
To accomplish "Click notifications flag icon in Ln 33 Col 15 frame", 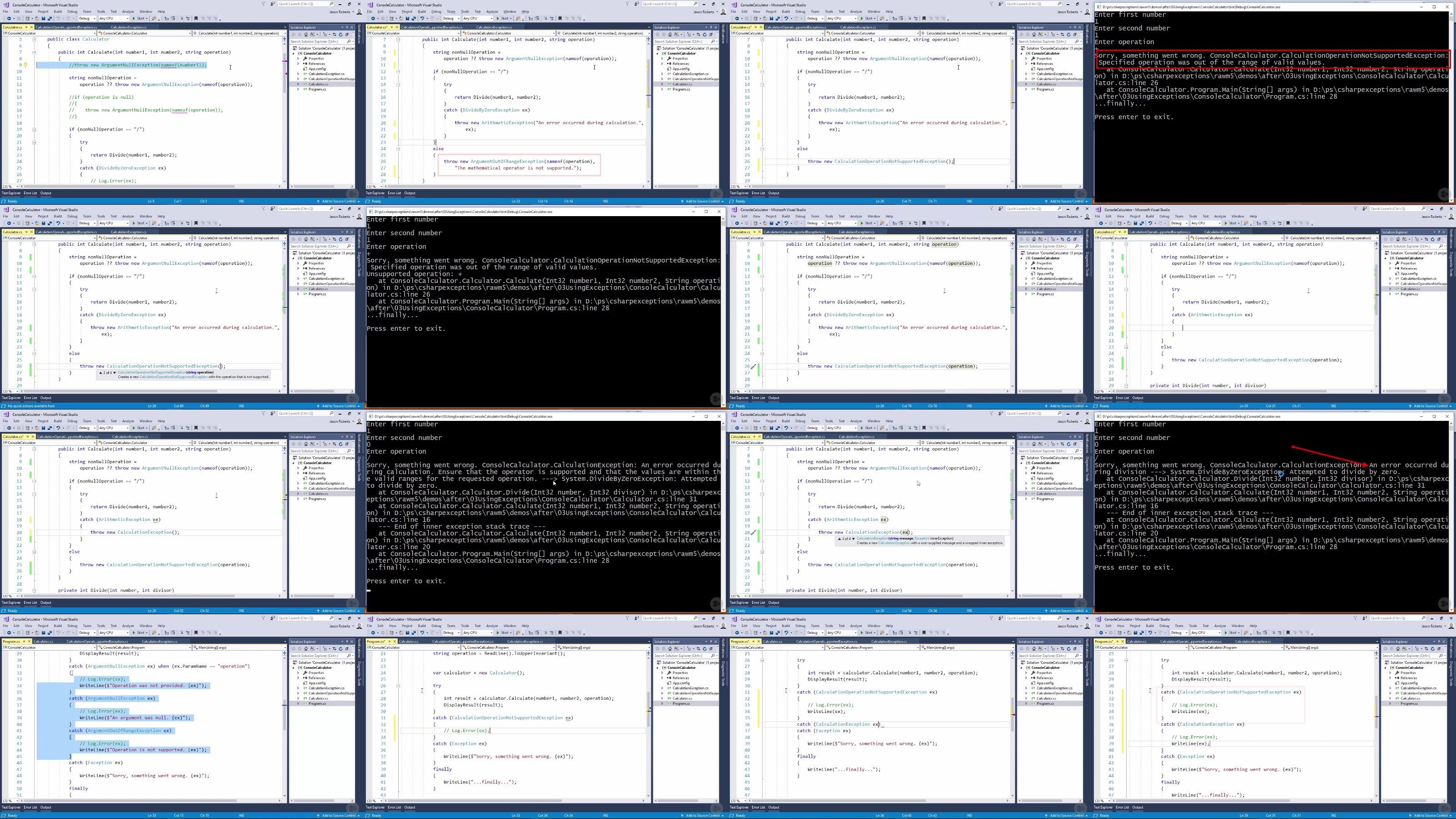I will pyautogui.click(x=263, y=618).
